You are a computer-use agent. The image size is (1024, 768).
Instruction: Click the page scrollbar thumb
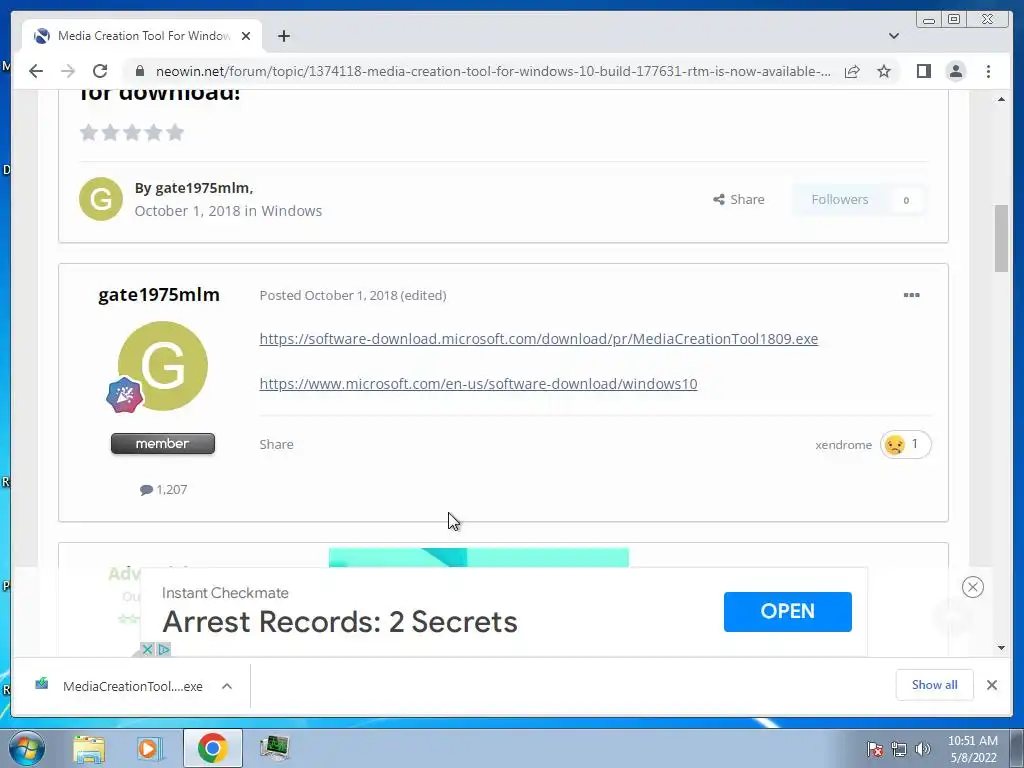point(1001,238)
